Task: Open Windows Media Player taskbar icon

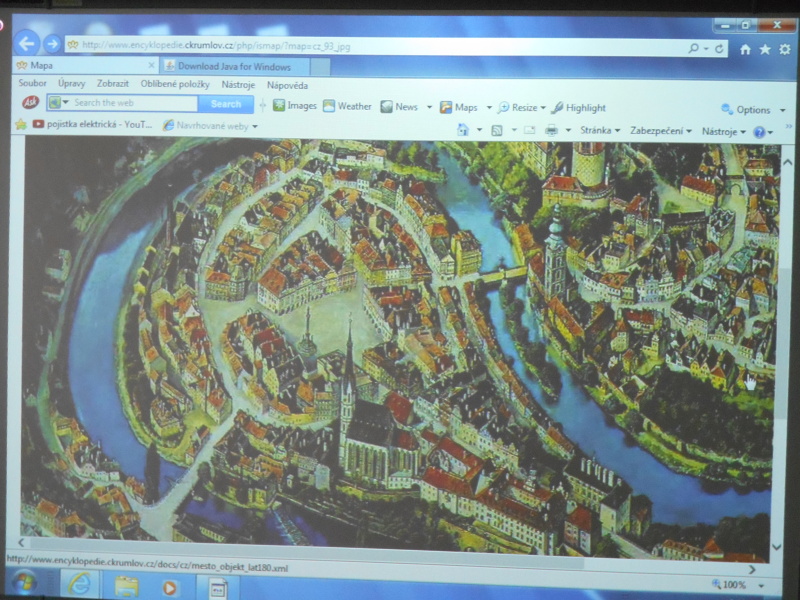Action: click(169, 588)
